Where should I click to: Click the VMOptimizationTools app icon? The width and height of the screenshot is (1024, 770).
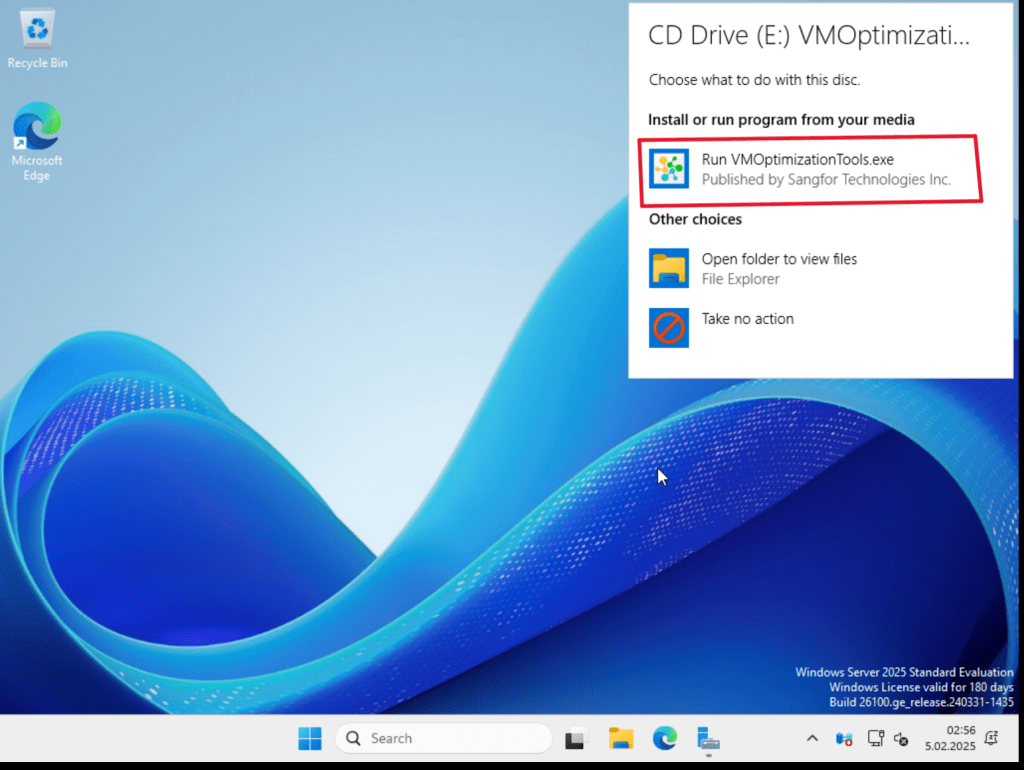(x=668, y=169)
